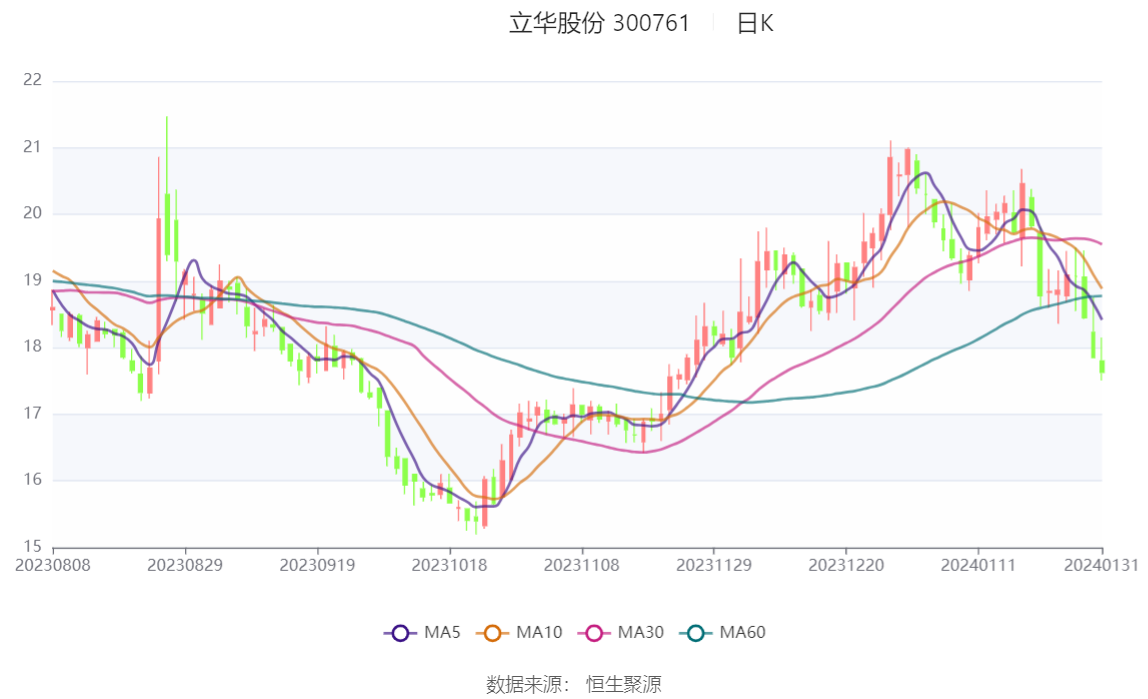This screenshot has width=1148, height=699.
Task: Click the 22 price level on y-axis
Action: click(32, 80)
